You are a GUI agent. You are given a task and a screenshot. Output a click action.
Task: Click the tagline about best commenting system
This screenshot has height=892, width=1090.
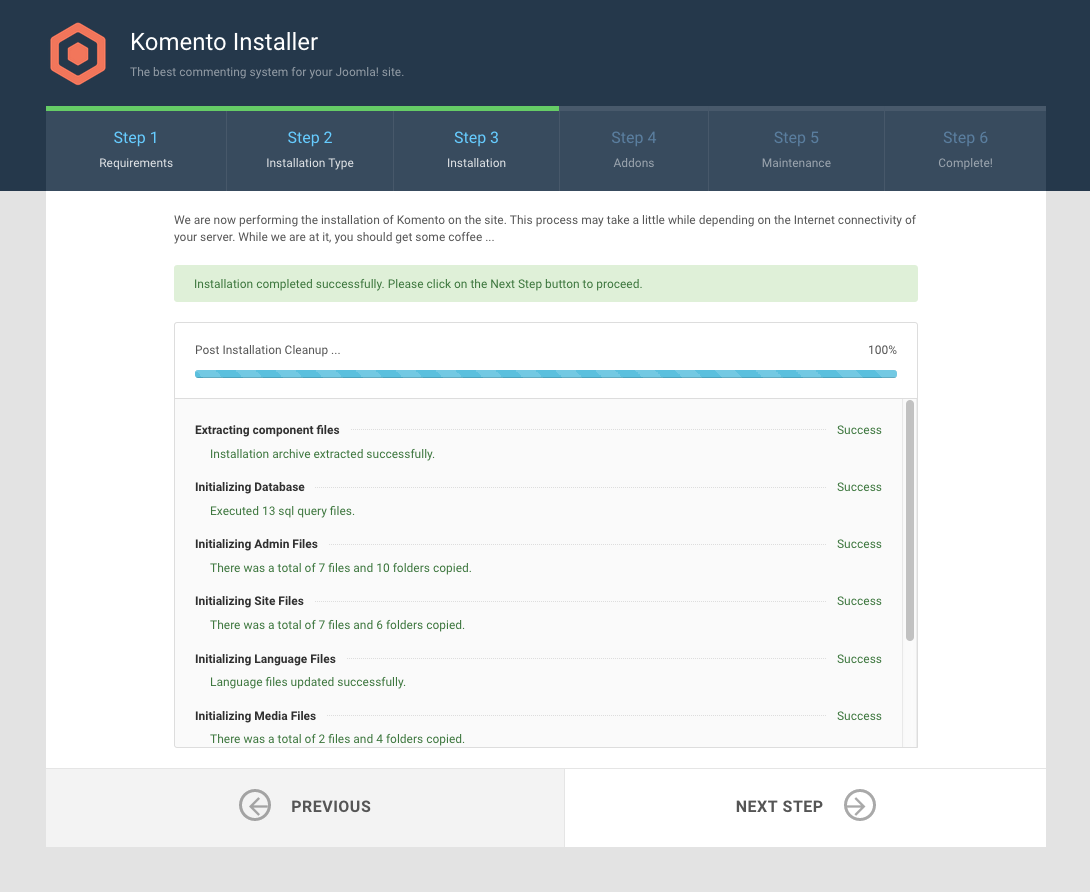tap(267, 72)
